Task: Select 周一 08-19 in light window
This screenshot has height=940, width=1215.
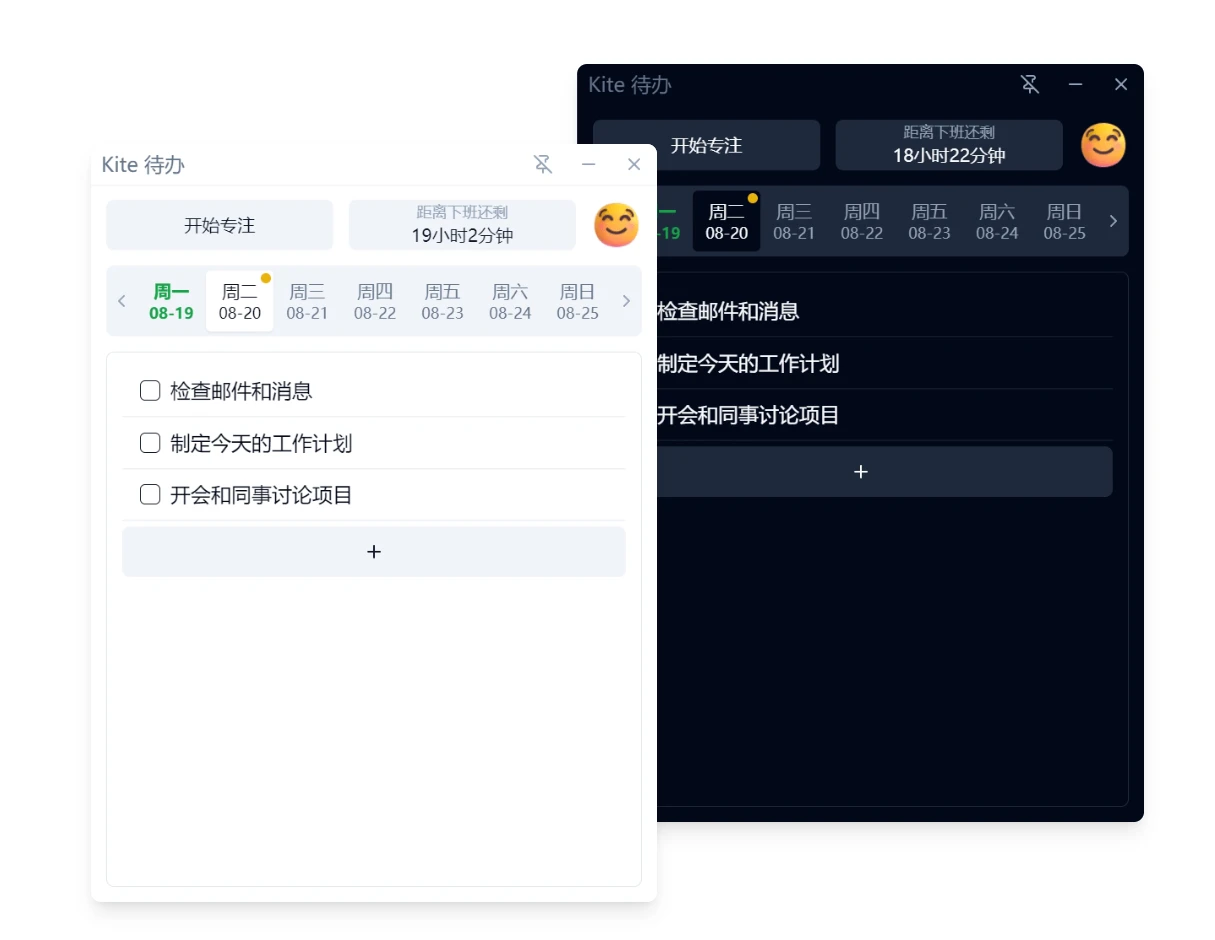Action: coord(171,302)
